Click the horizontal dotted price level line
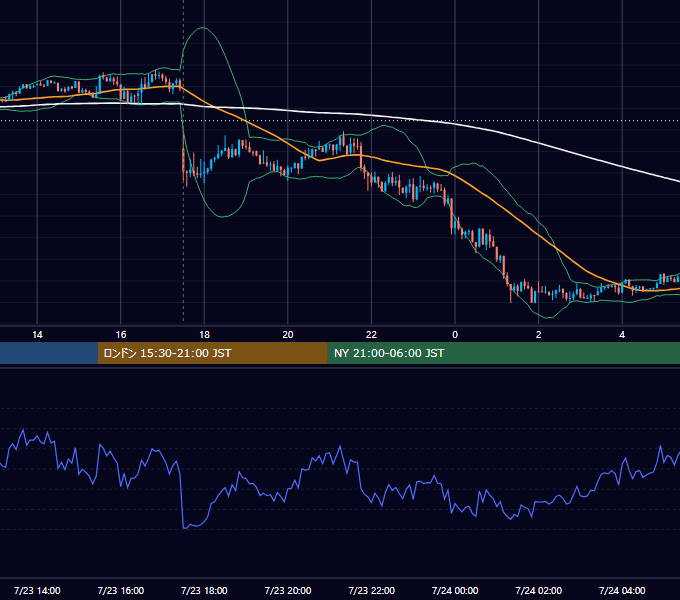Viewport: 680px width, 600px height. pos(340,121)
